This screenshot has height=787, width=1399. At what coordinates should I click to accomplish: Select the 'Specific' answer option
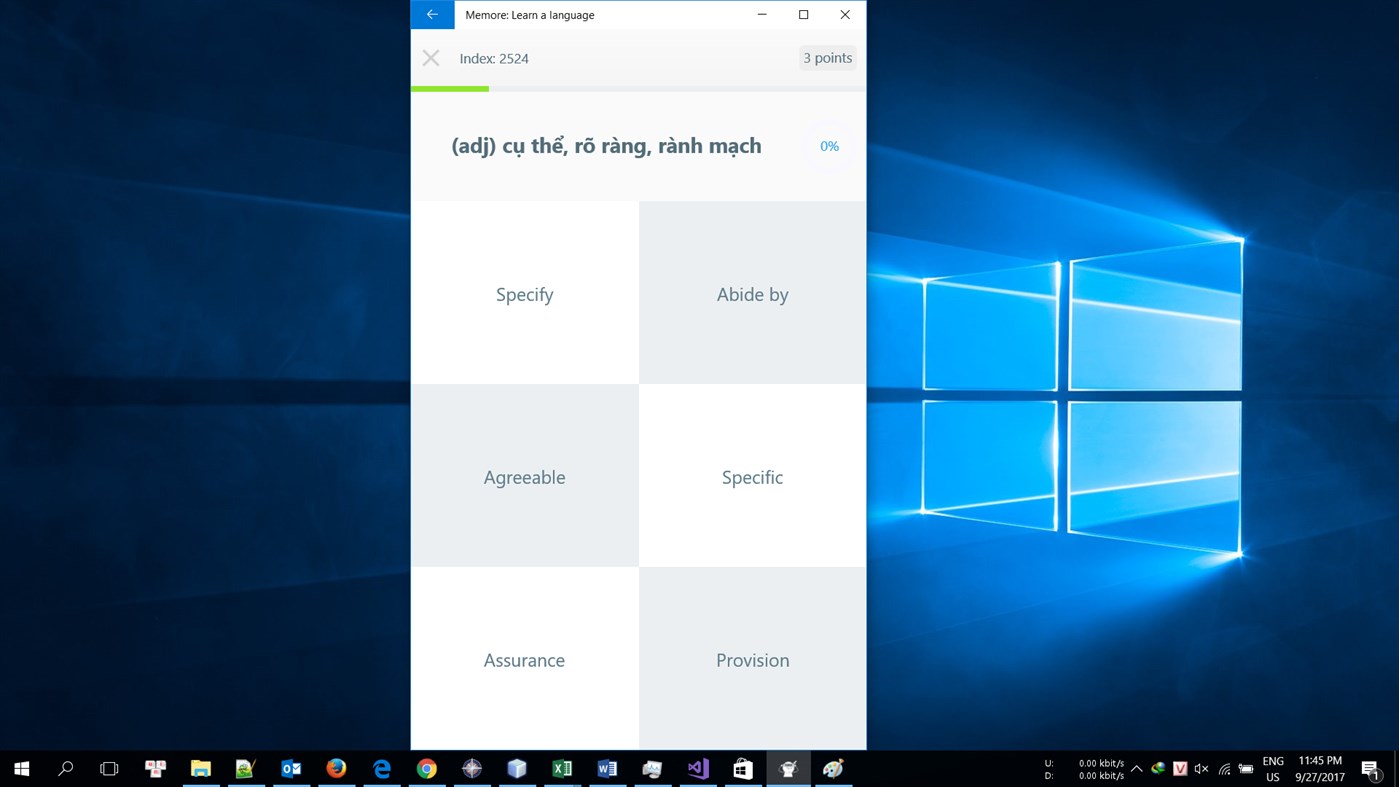tap(752, 477)
